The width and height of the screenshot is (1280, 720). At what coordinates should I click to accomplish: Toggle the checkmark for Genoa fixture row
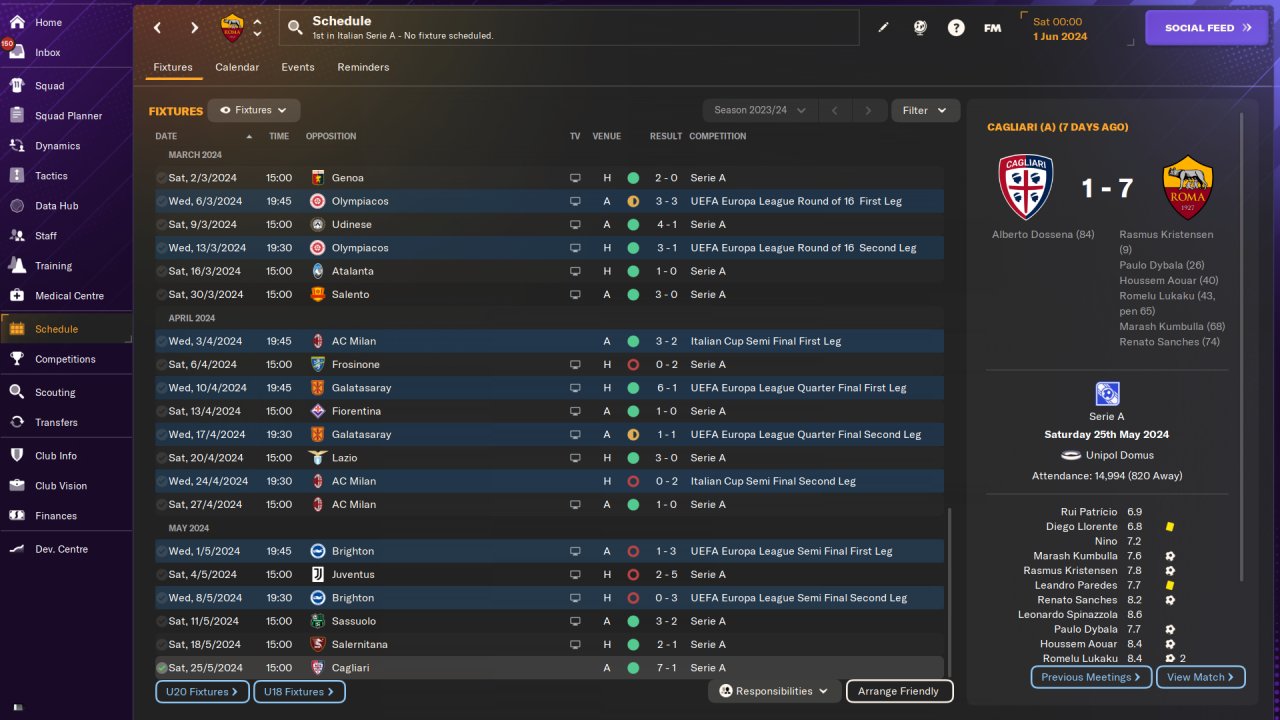[x=161, y=178]
